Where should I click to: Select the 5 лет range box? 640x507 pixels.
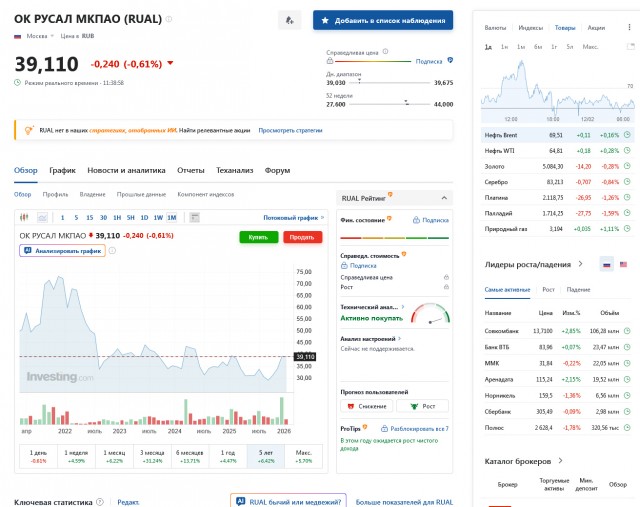coord(266,456)
